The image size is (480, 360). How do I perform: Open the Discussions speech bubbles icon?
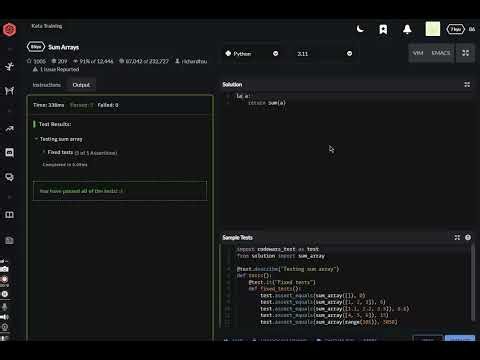pos(9,177)
